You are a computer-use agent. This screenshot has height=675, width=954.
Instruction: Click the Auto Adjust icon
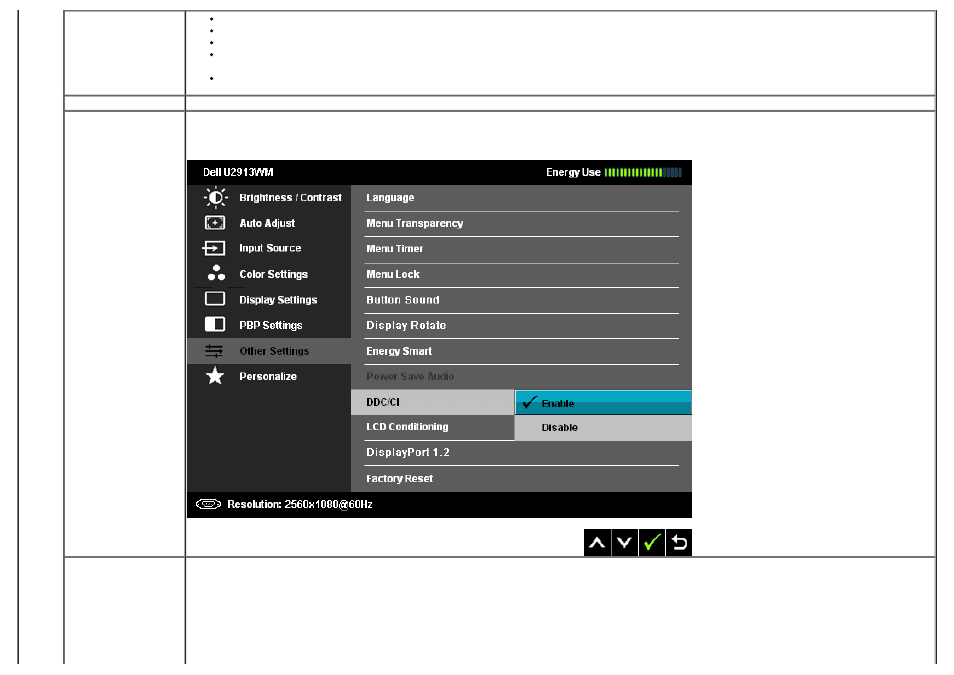215,223
